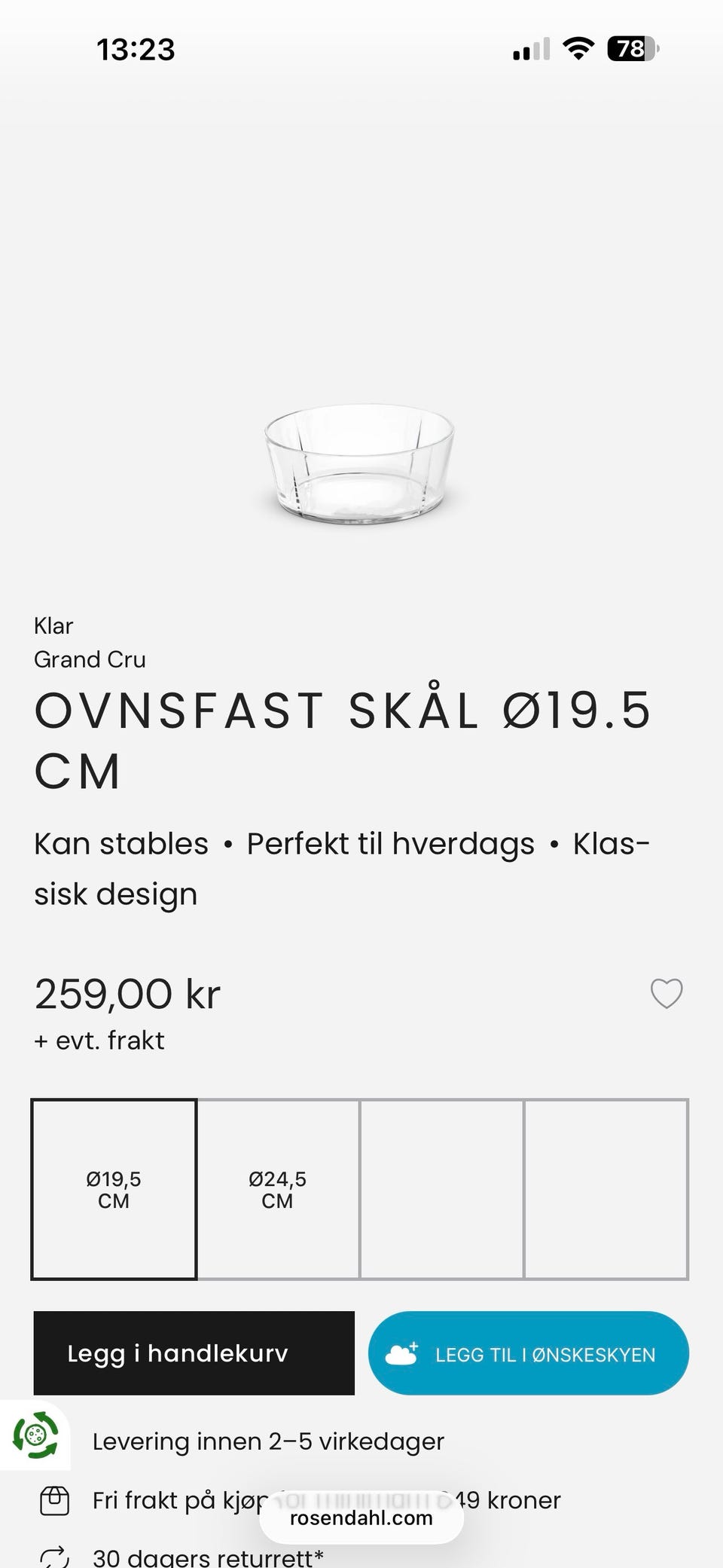Click LEGG TIL I ØNSKESKYEN button
This screenshot has width=723, height=1568.
[529, 1353]
